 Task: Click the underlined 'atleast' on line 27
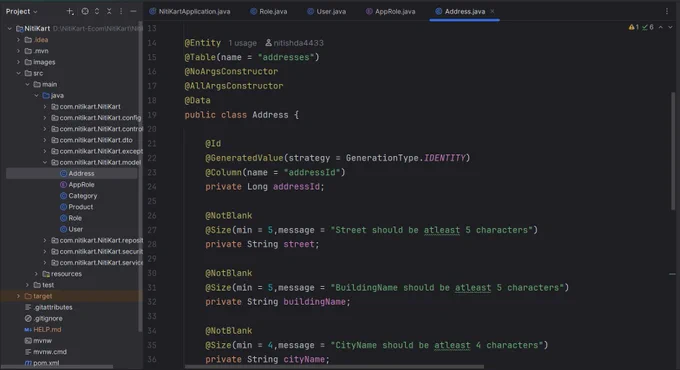point(441,230)
